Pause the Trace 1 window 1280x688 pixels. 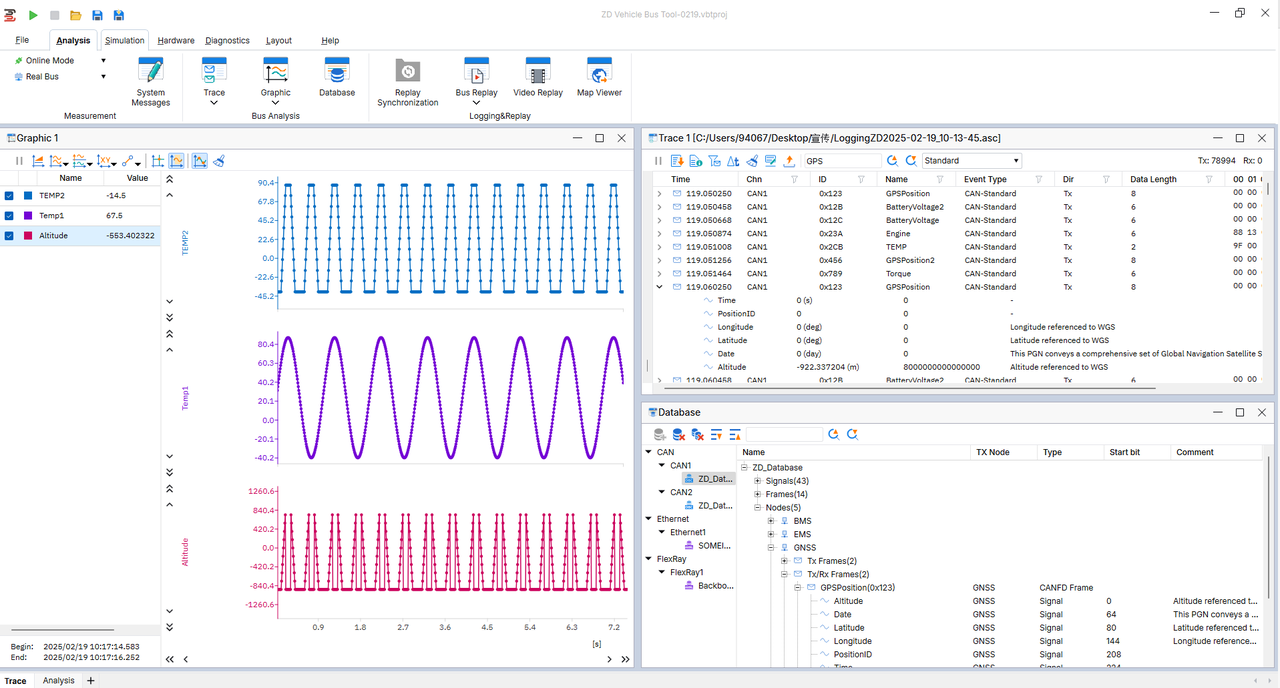[658, 160]
